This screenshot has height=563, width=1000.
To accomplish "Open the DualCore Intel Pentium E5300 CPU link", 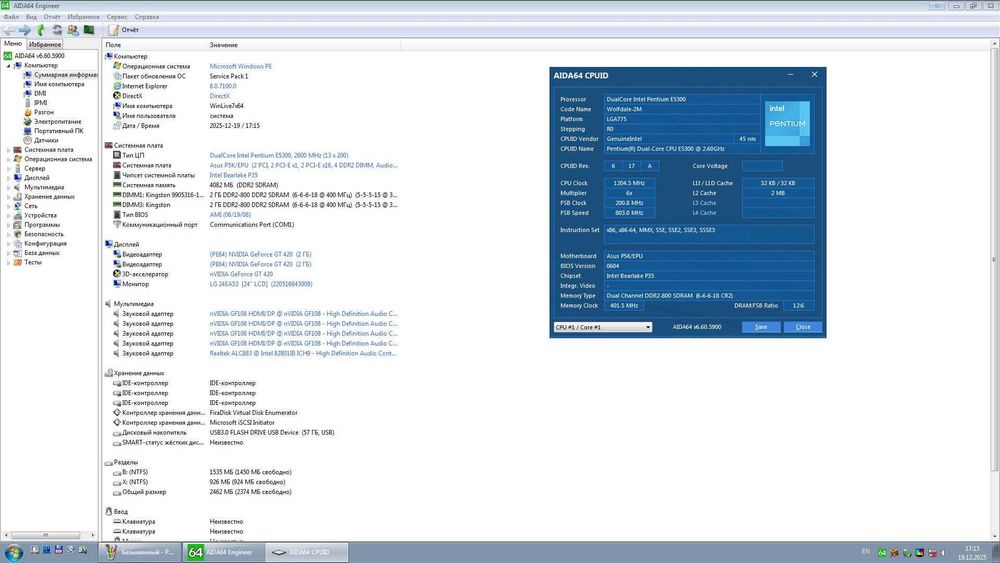I will pyautogui.click(x=279, y=156).
